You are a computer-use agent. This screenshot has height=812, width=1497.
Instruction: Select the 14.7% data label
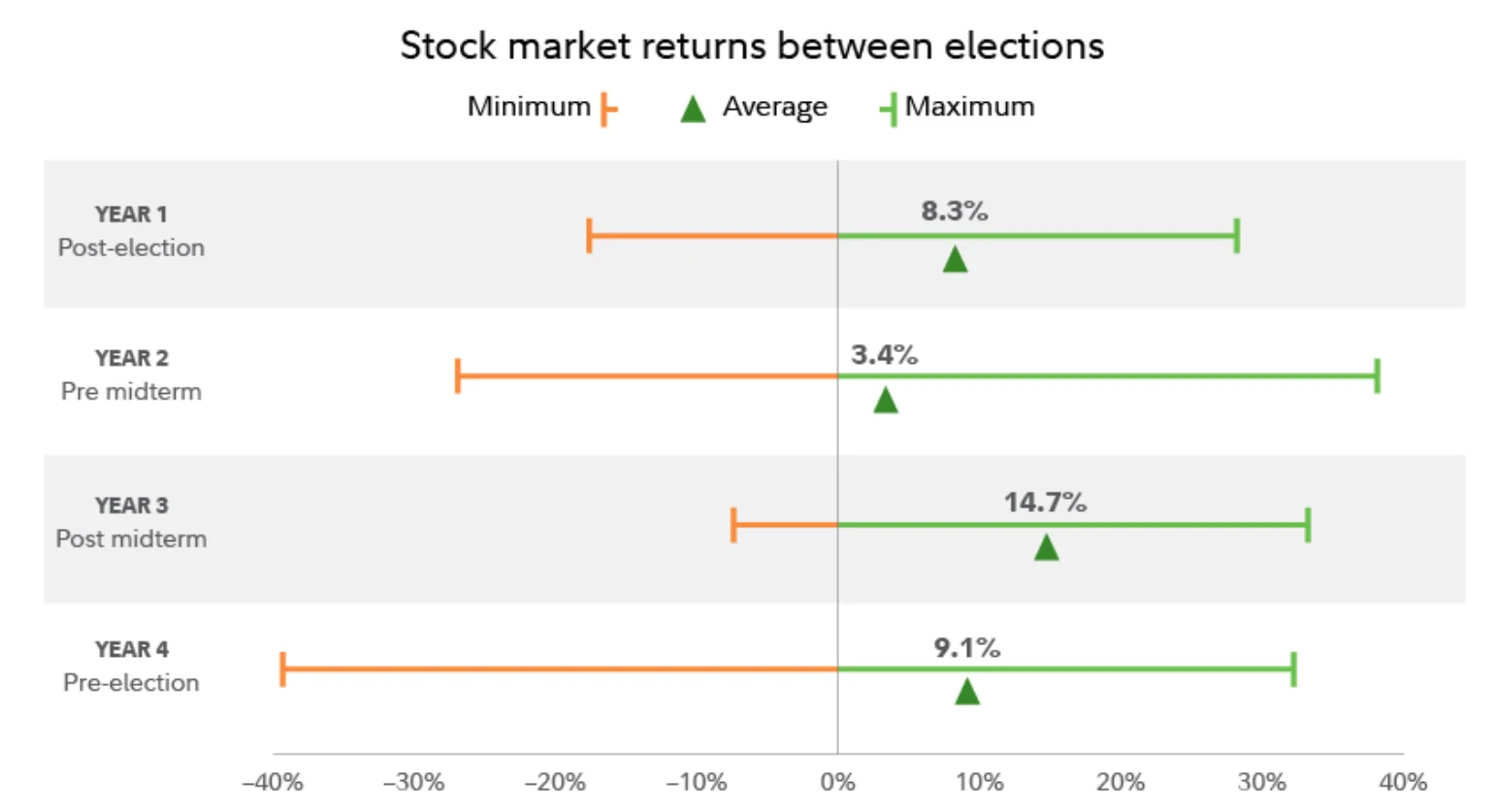coord(1045,503)
